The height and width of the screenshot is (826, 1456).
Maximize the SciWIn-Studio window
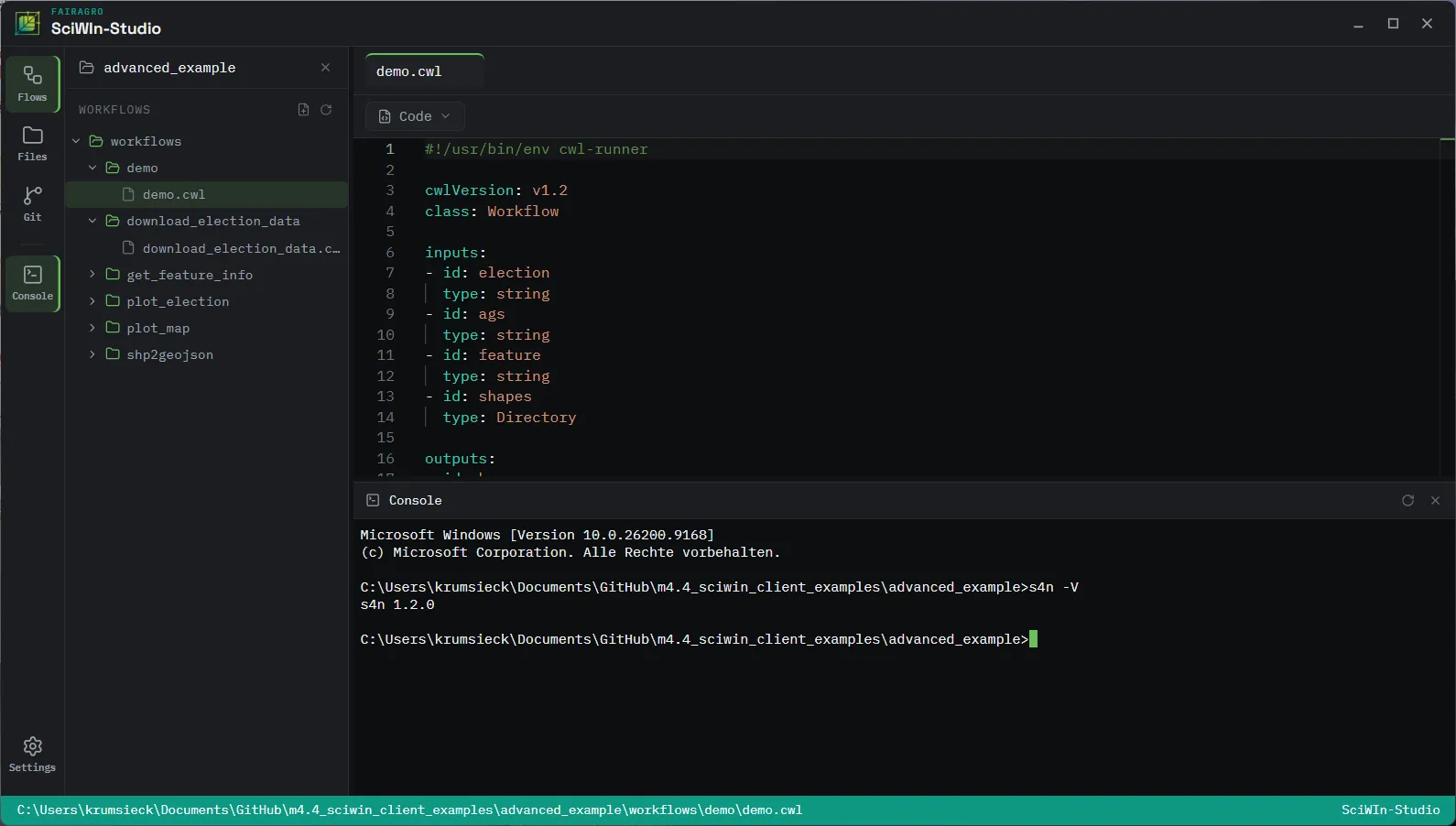click(1393, 24)
